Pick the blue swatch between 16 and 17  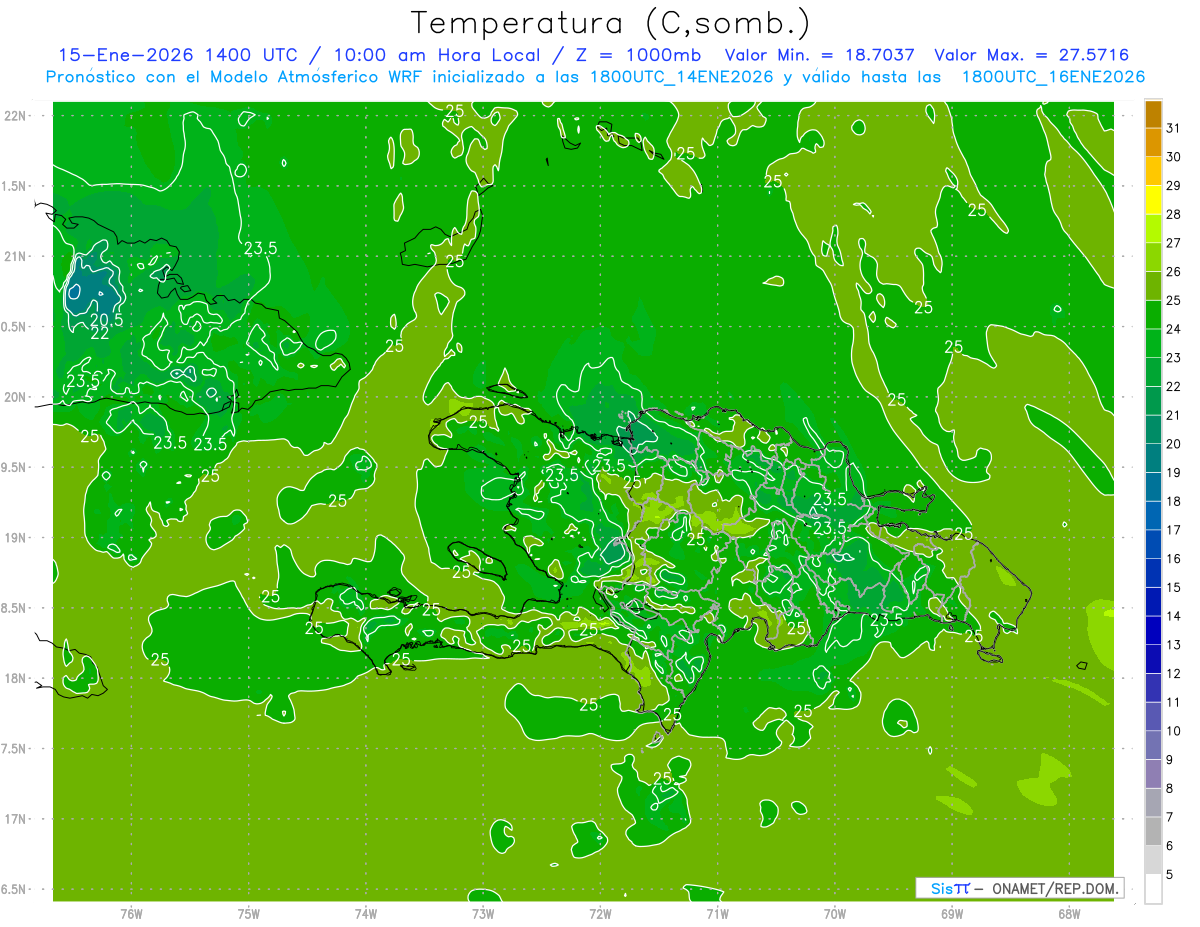(x=1153, y=544)
